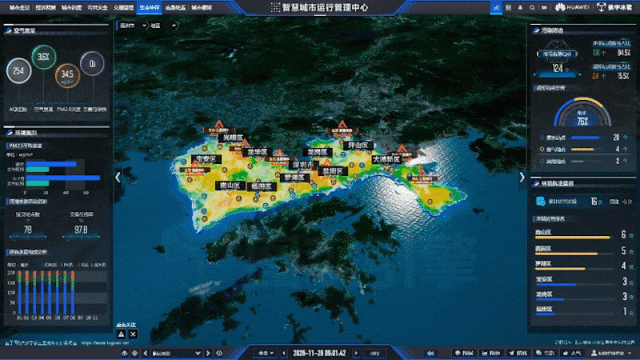The height and width of the screenshot is (360, 640).
Task: Select the highlighted blue tab in top navigation
Action: [x=149, y=7]
